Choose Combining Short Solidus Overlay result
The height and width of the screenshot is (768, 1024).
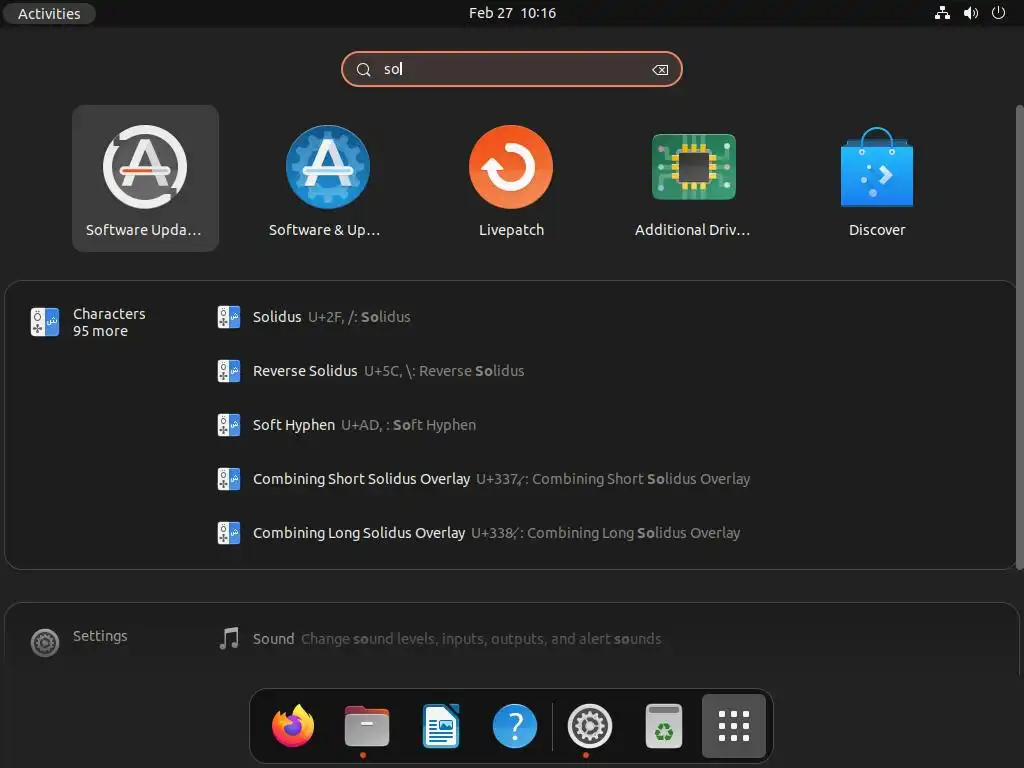(x=484, y=479)
